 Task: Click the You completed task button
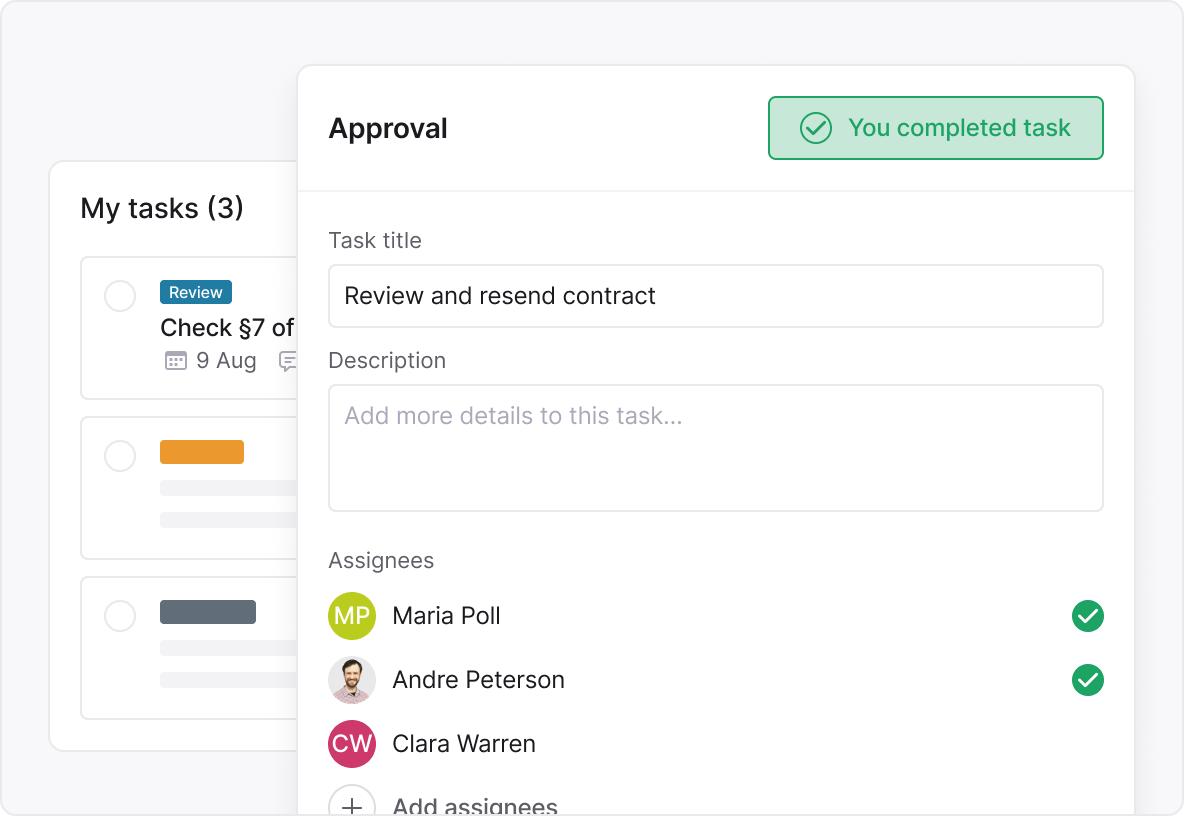[935, 128]
